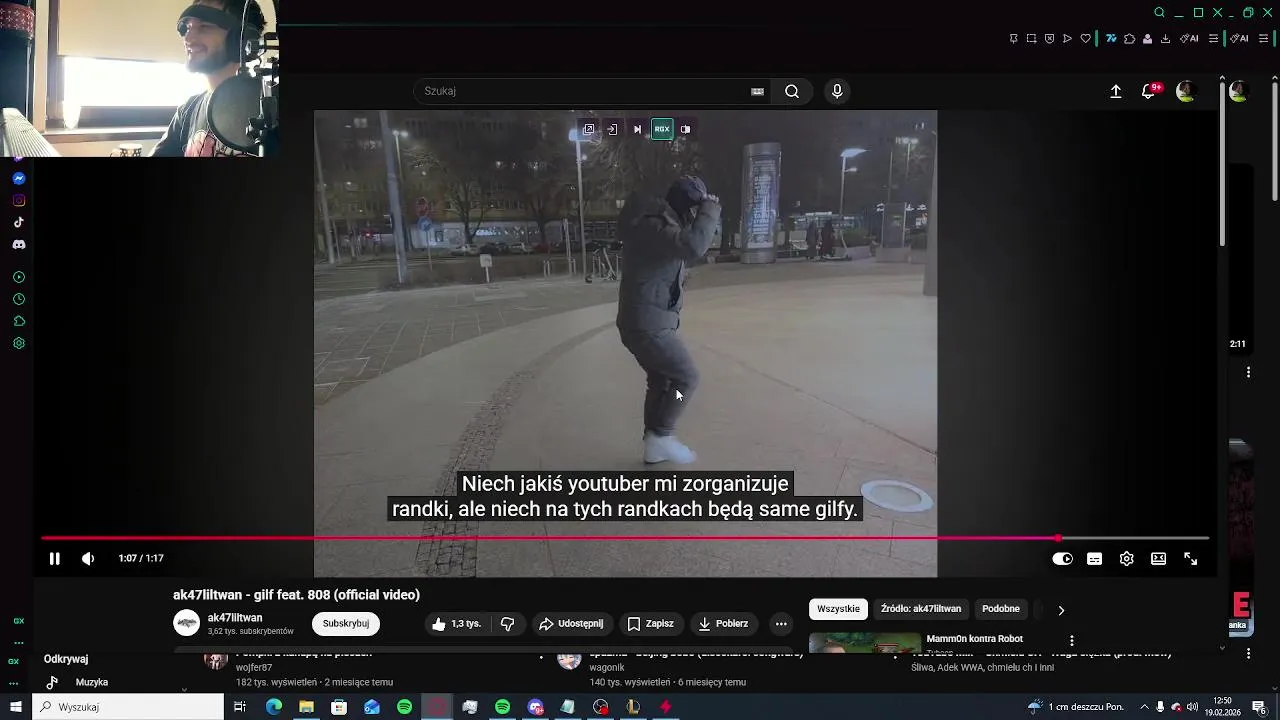
Task: Open the wagonik channel link
Action: pos(607,667)
